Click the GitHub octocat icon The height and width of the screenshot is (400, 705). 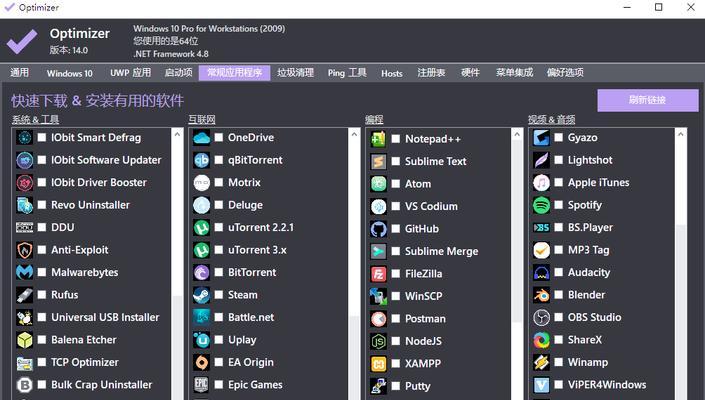point(379,229)
